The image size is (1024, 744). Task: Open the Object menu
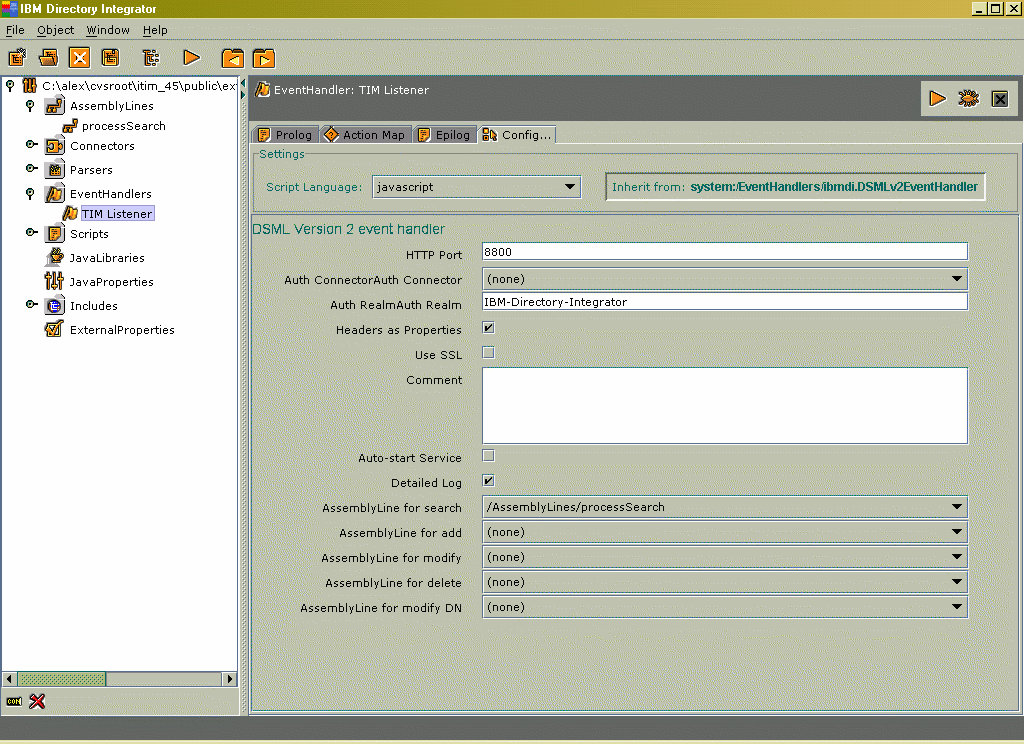[55, 30]
